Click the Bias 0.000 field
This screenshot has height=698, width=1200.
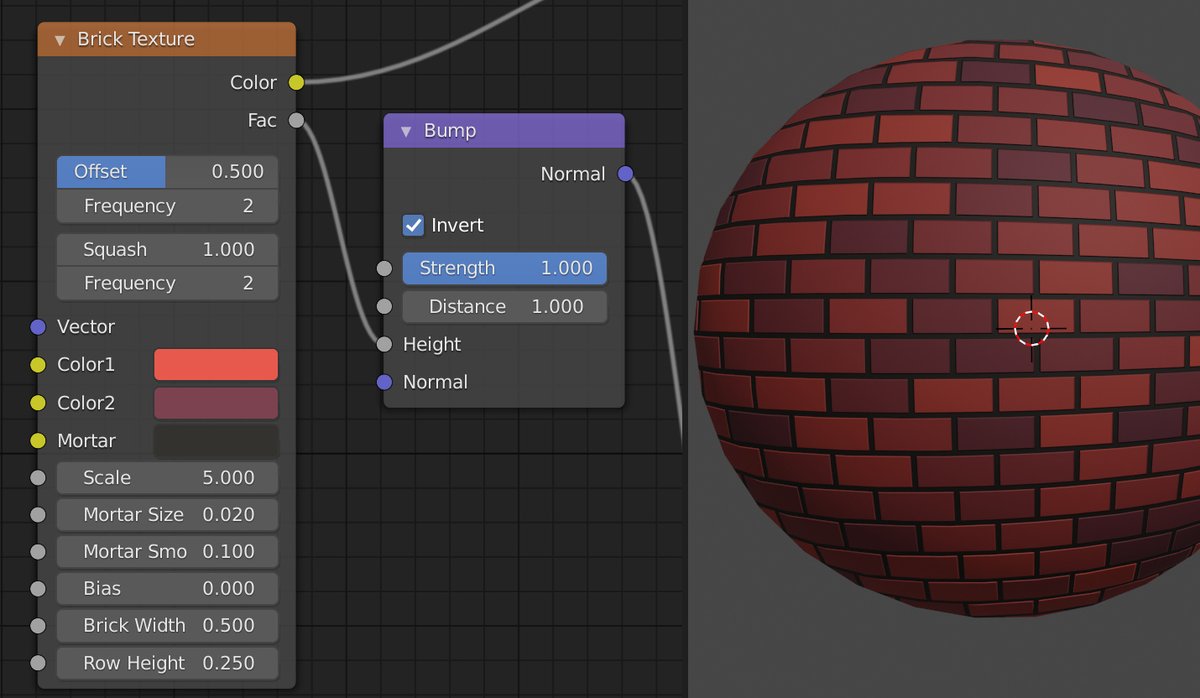click(167, 589)
